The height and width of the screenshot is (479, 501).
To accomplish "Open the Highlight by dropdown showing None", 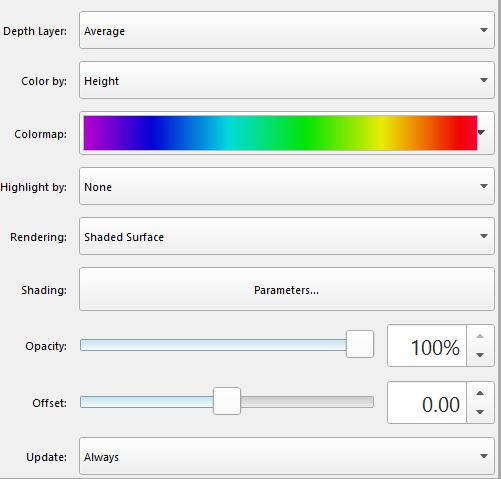I will click(287, 186).
